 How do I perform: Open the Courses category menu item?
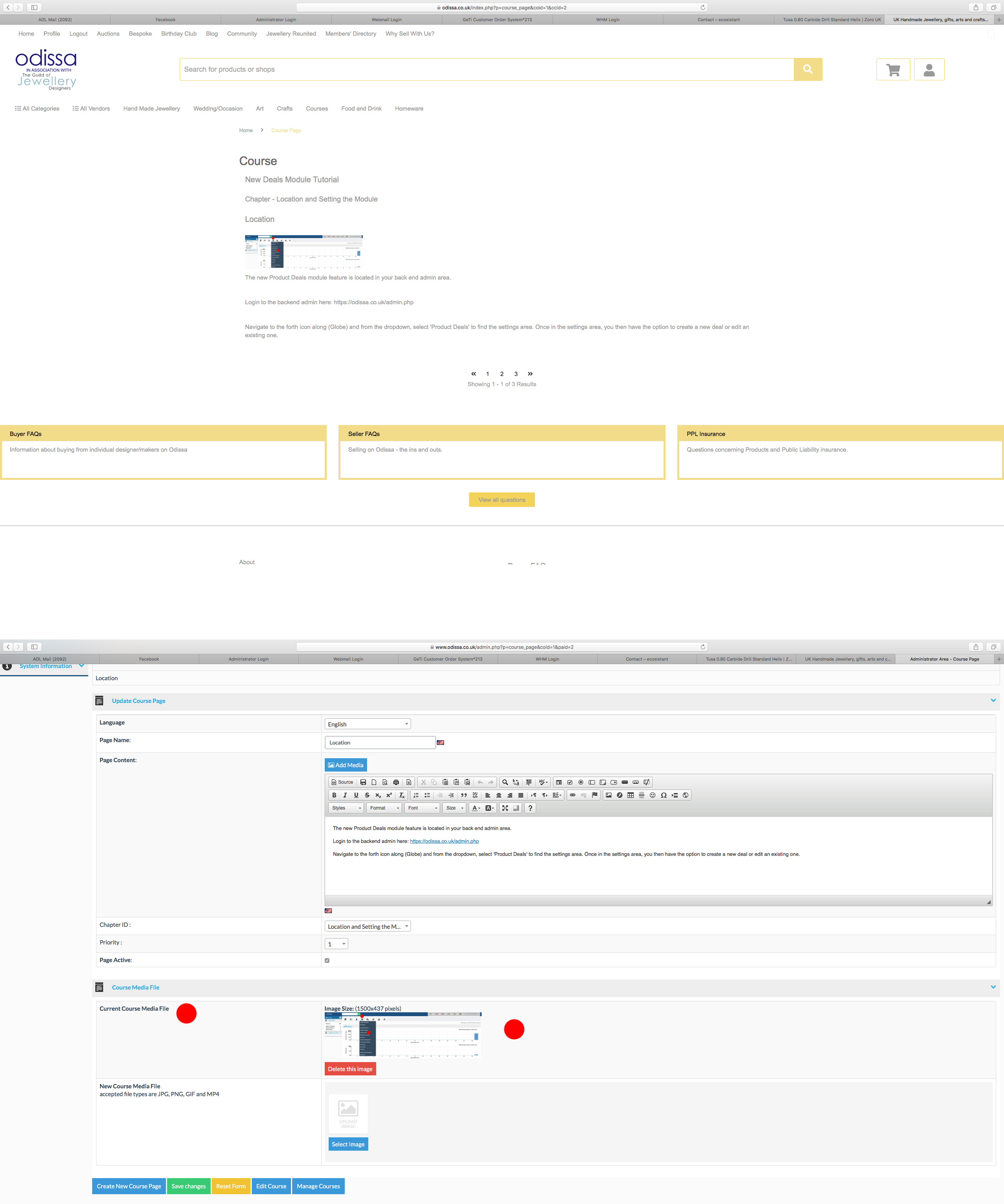(x=316, y=108)
